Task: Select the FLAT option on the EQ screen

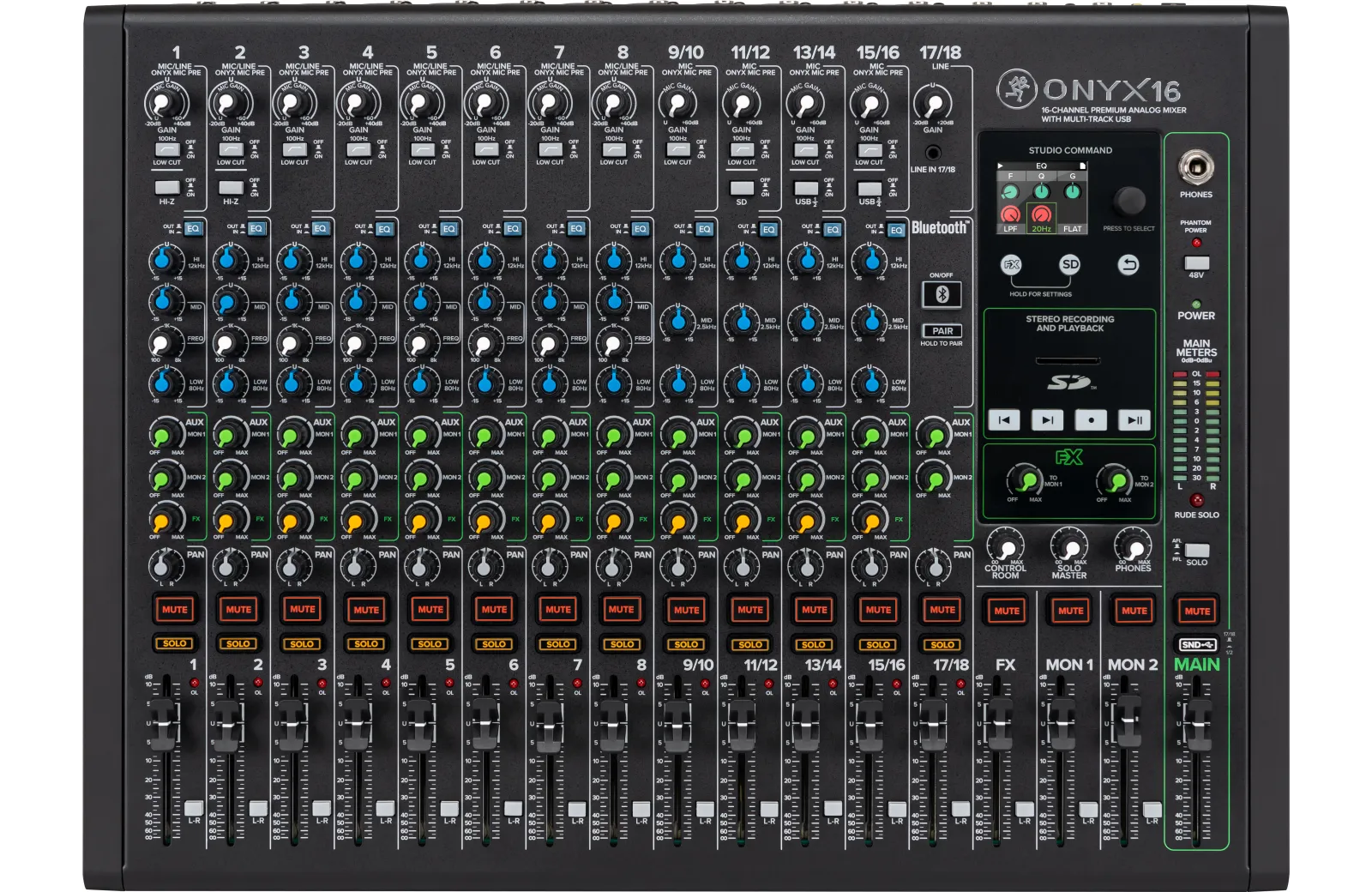Action: tap(1072, 229)
